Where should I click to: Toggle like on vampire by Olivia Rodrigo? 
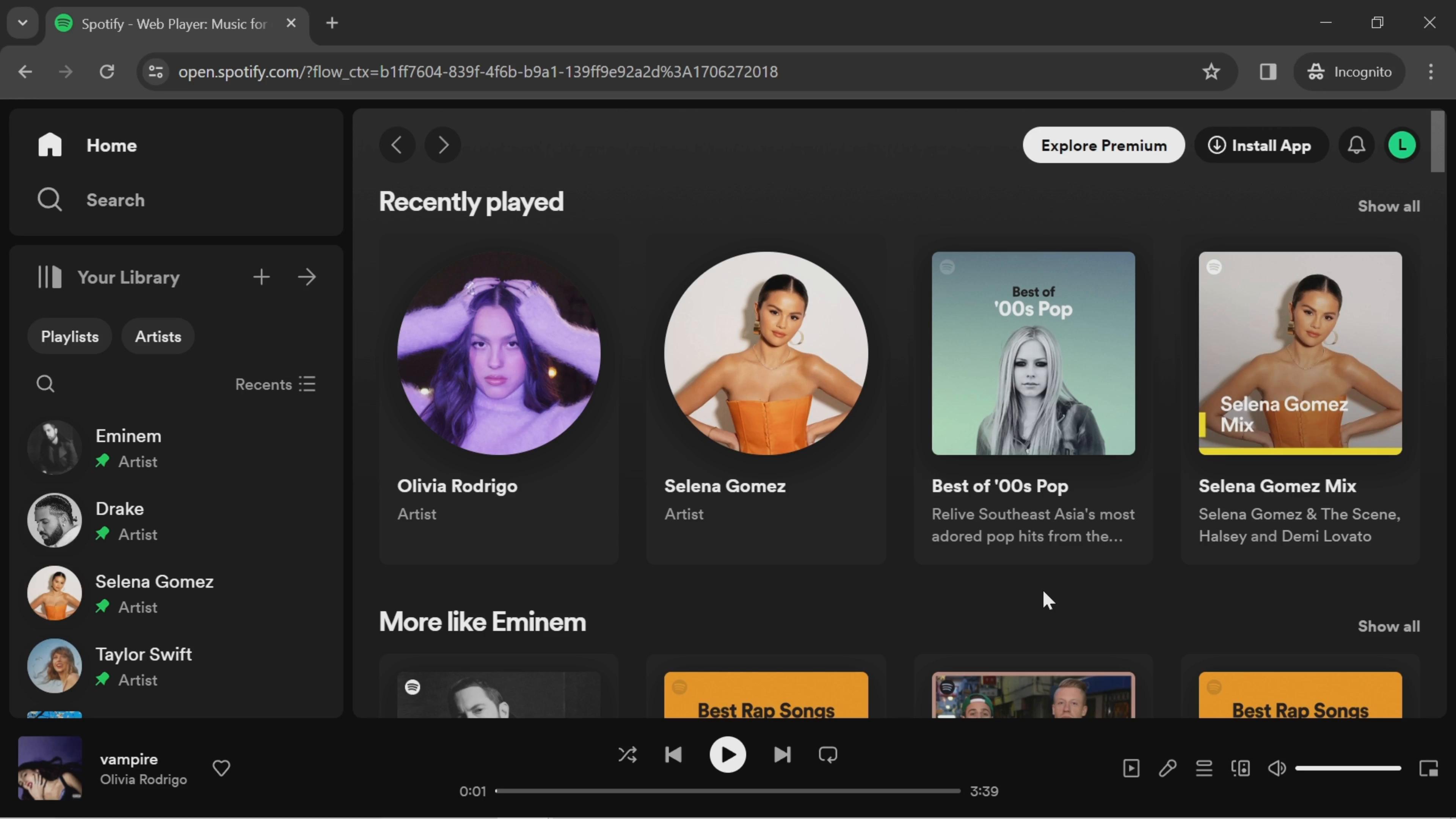(221, 769)
